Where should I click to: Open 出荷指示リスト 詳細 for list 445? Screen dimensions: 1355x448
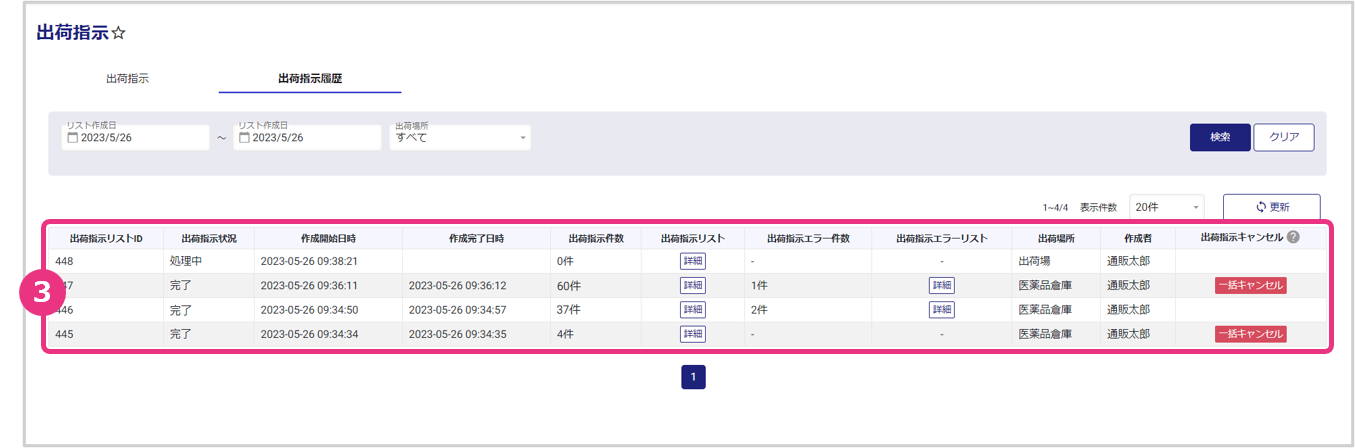(x=692, y=334)
